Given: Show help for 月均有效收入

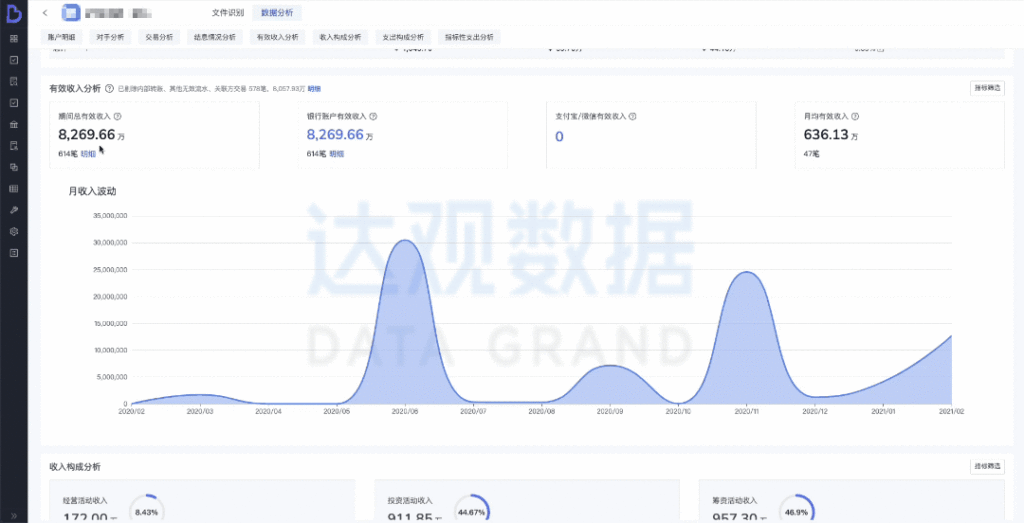Looking at the screenshot, I should (x=855, y=116).
